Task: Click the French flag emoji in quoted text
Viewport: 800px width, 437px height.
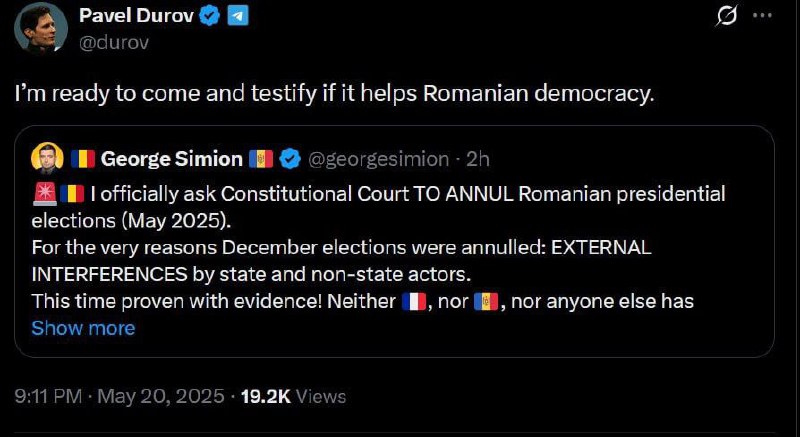Action: point(414,301)
